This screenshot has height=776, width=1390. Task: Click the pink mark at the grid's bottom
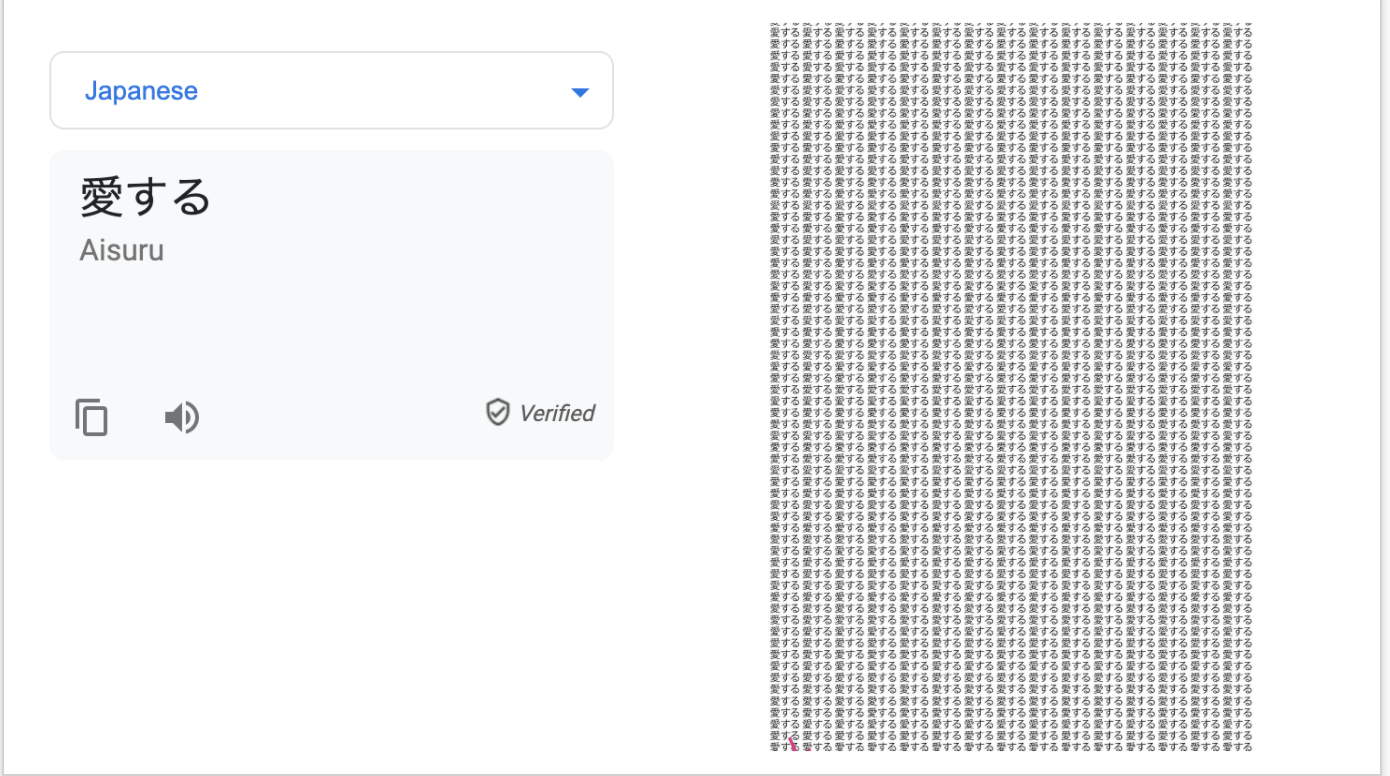pos(792,742)
